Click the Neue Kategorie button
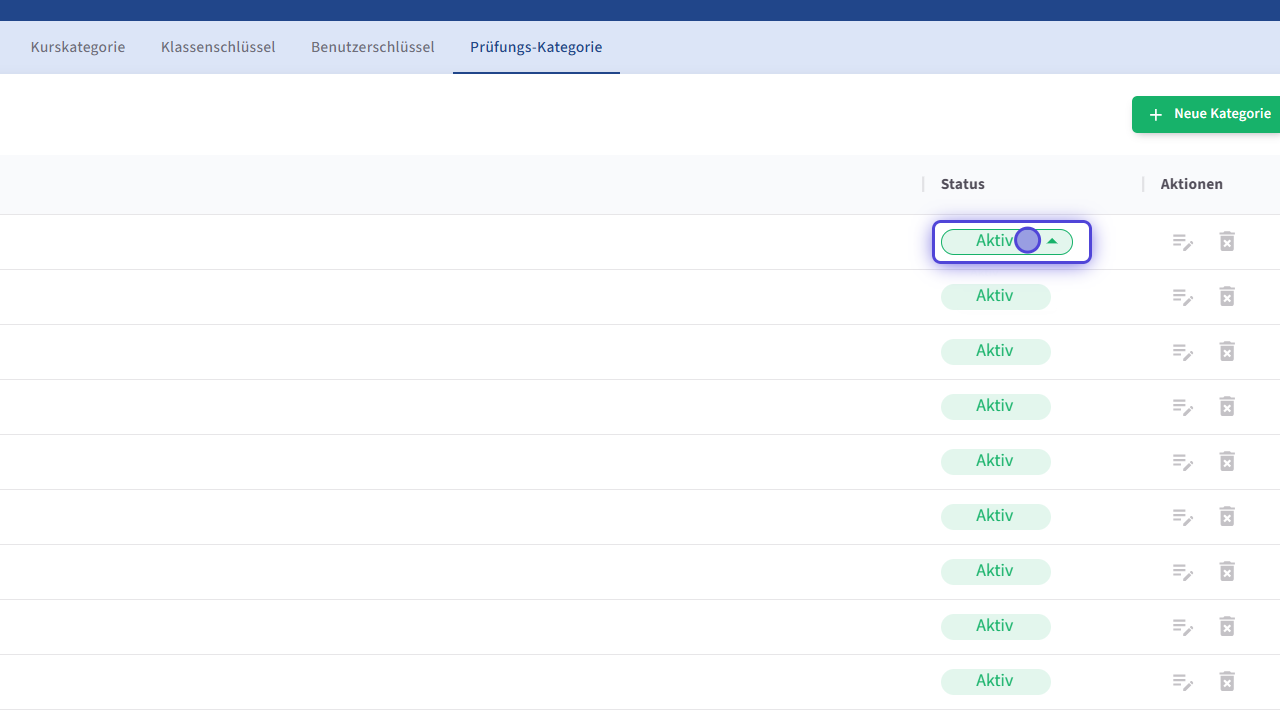The height and width of the screenshot is (710, 1280). (x=1209, y=114)
